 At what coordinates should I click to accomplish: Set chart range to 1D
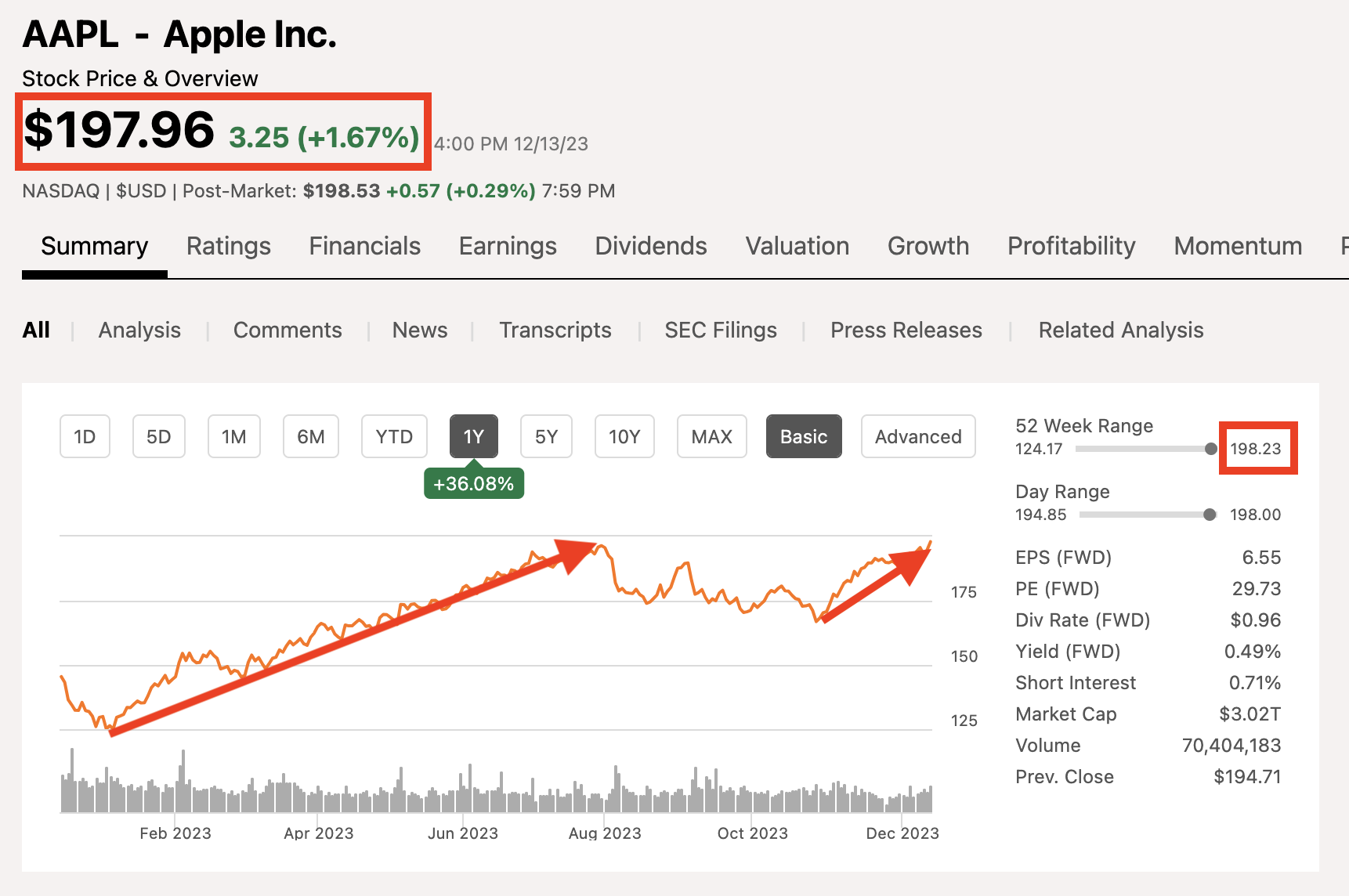pyautogui.click(x=85, y=436)
